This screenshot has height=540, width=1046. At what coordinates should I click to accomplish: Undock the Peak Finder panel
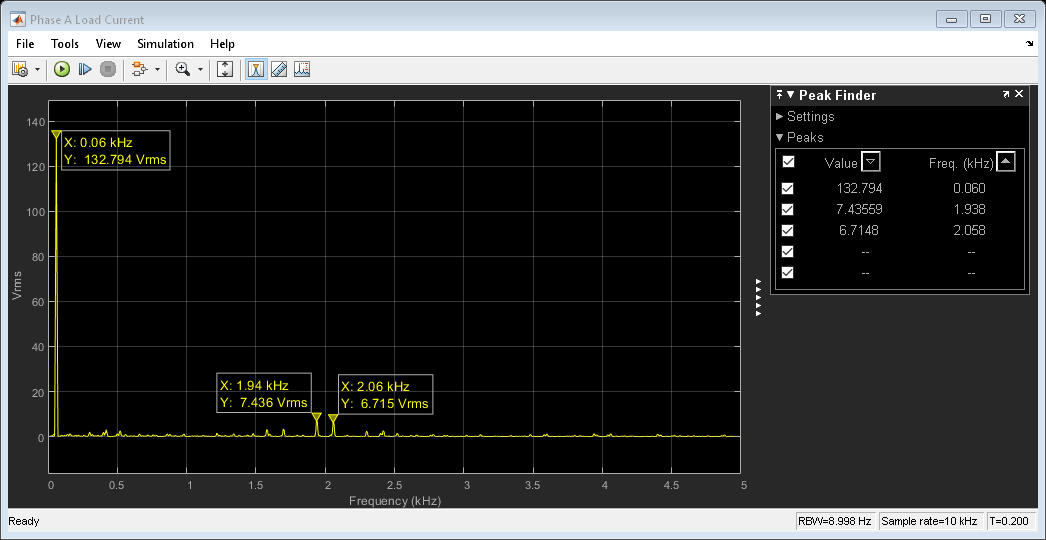(x=1006, y=95)
